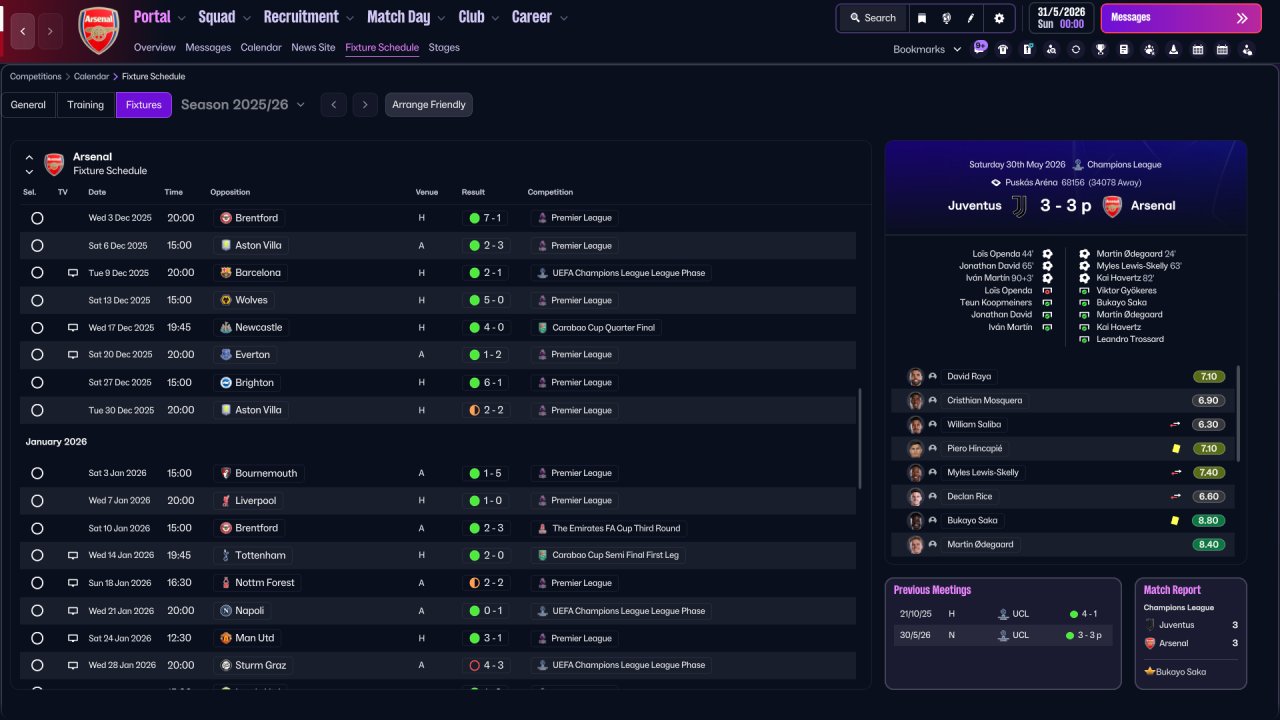1280x720 pixels.
Task: Open the inbox icon with 9+ badge
Action: pyautogui.click(x=980, y=47)
